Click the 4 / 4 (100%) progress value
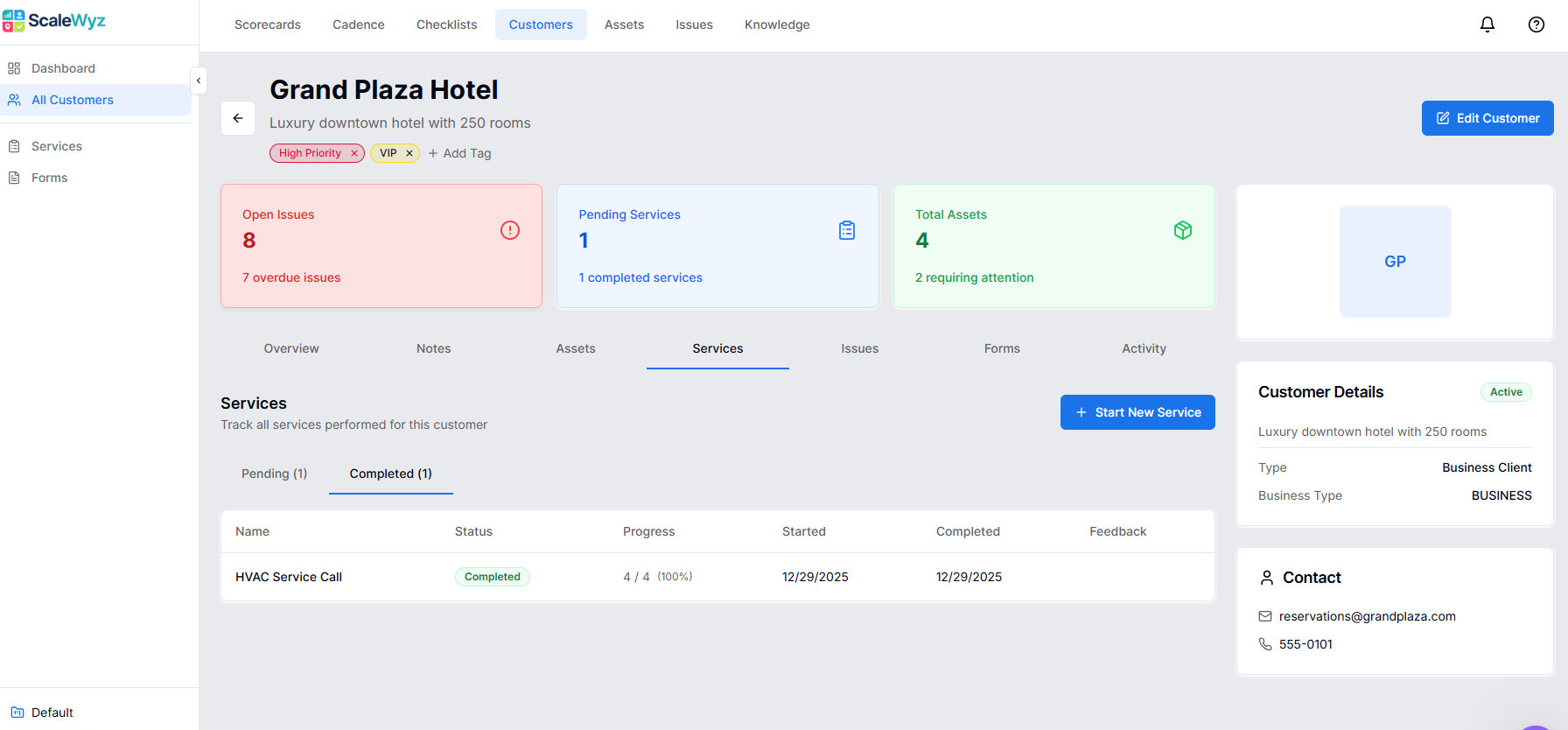1568x730 pixels. [x=658, y=577]
